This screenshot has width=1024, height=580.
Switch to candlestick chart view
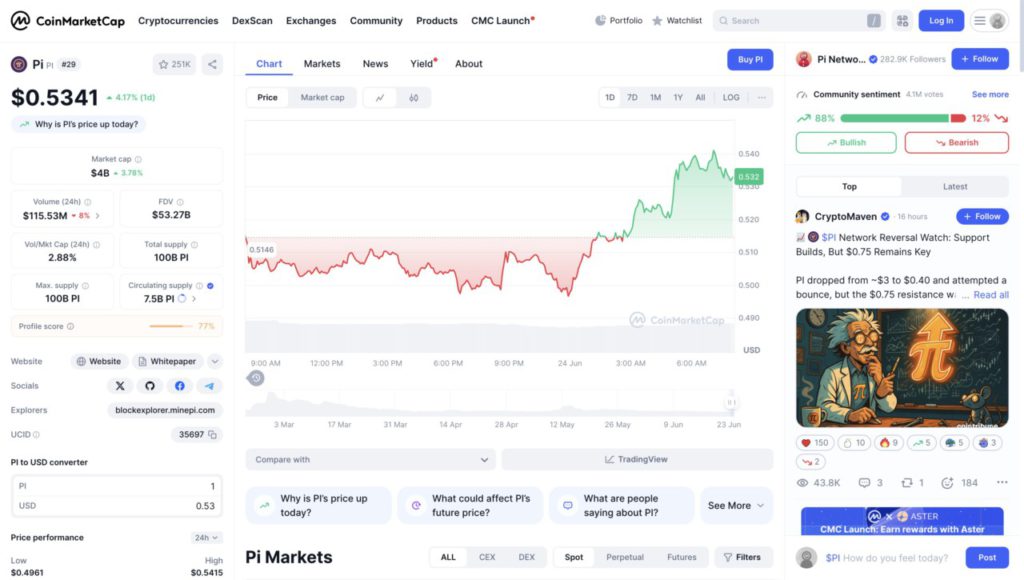413,98
